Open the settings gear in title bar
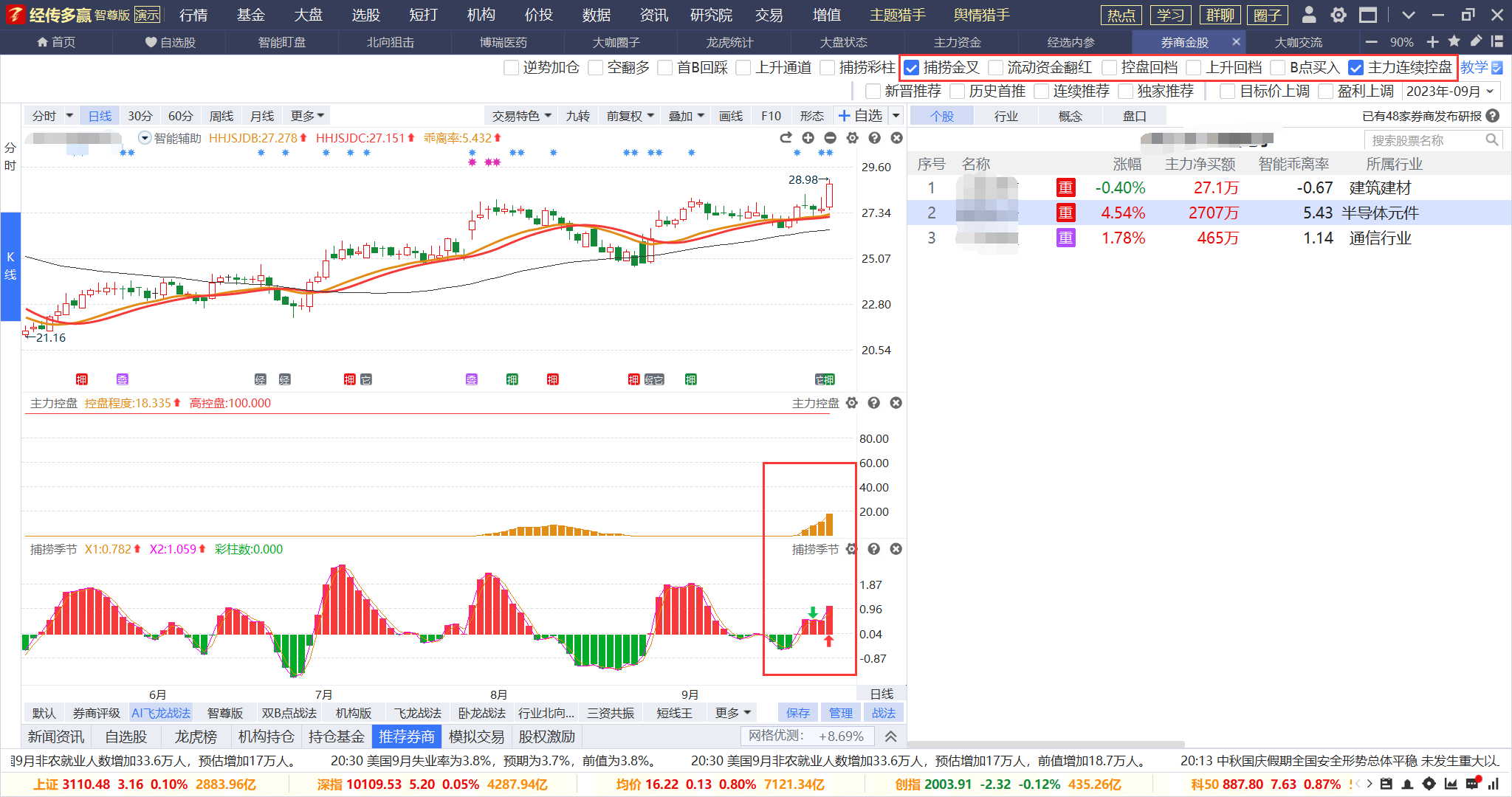This screenshot has width=1512, height=797. [x=1339, y=15]
